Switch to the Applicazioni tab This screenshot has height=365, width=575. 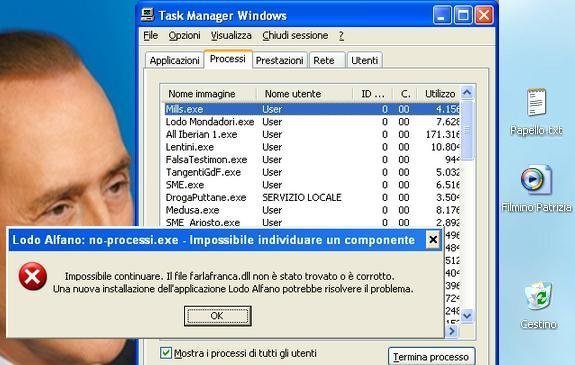pos(174,61)
